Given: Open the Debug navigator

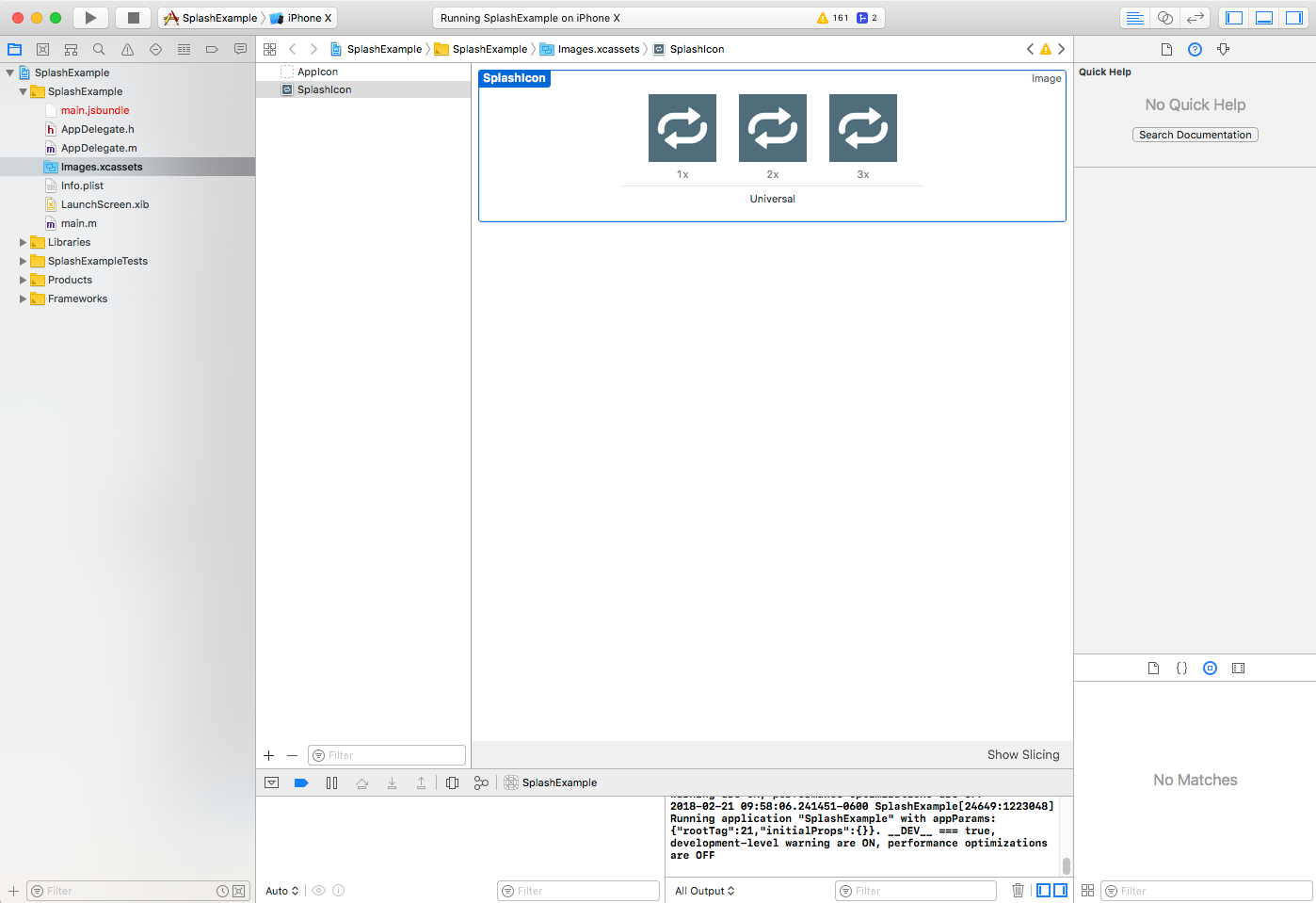Looking at the screenshot, I should pyautogui.click(x=184, y=49).
